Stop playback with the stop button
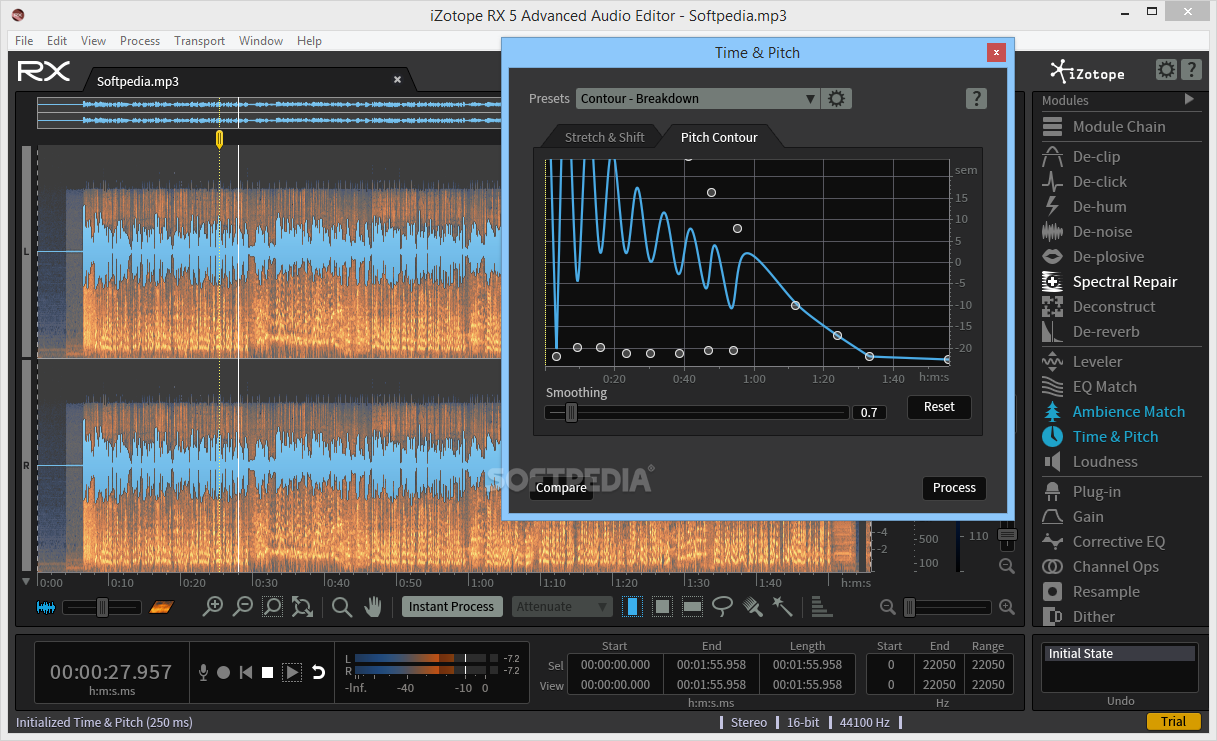Viewport: 1217px width, 741px height. [267, 673]
